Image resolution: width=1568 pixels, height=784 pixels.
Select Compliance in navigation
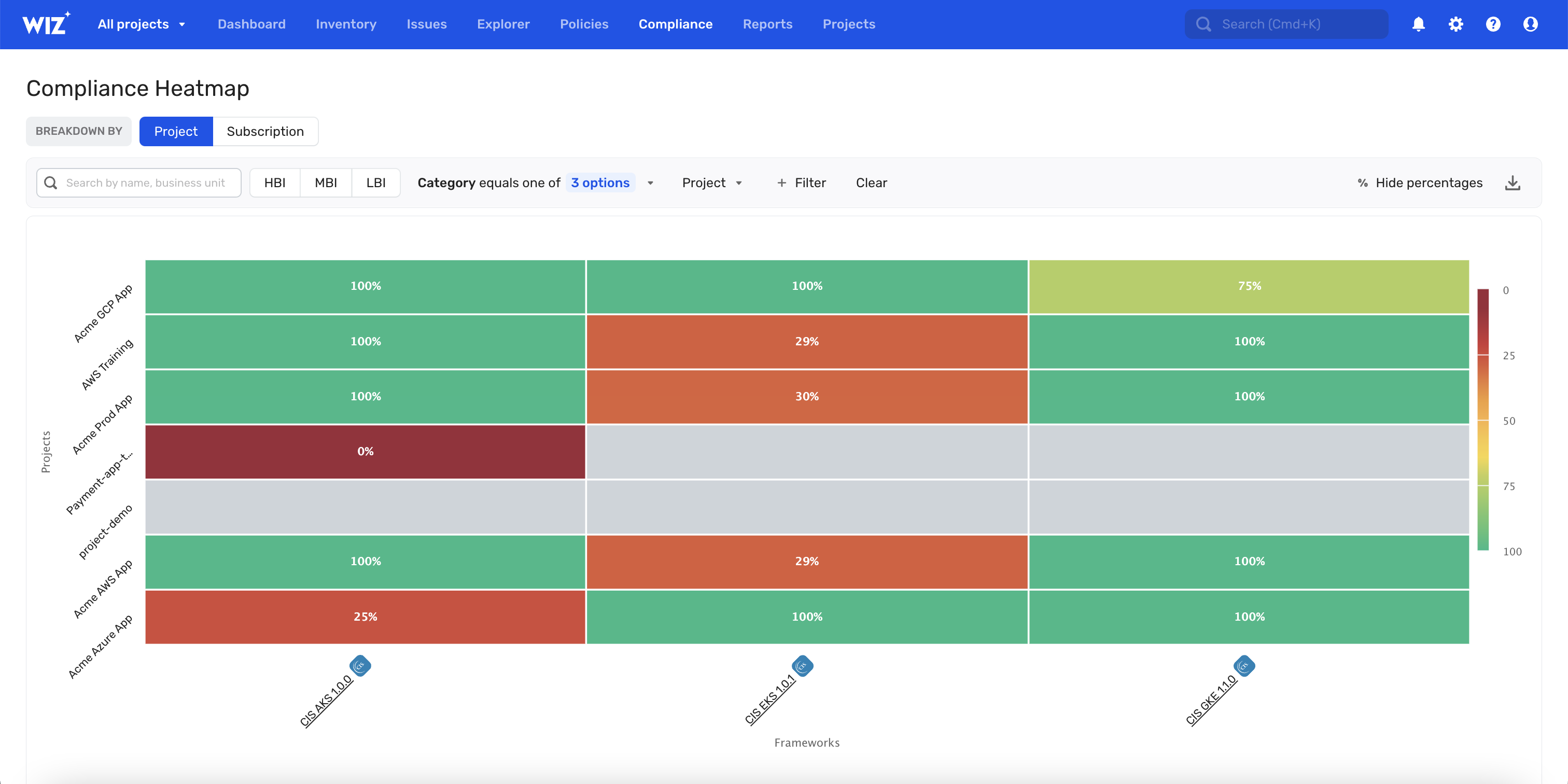pyautogui.click(x=676, y=24)
